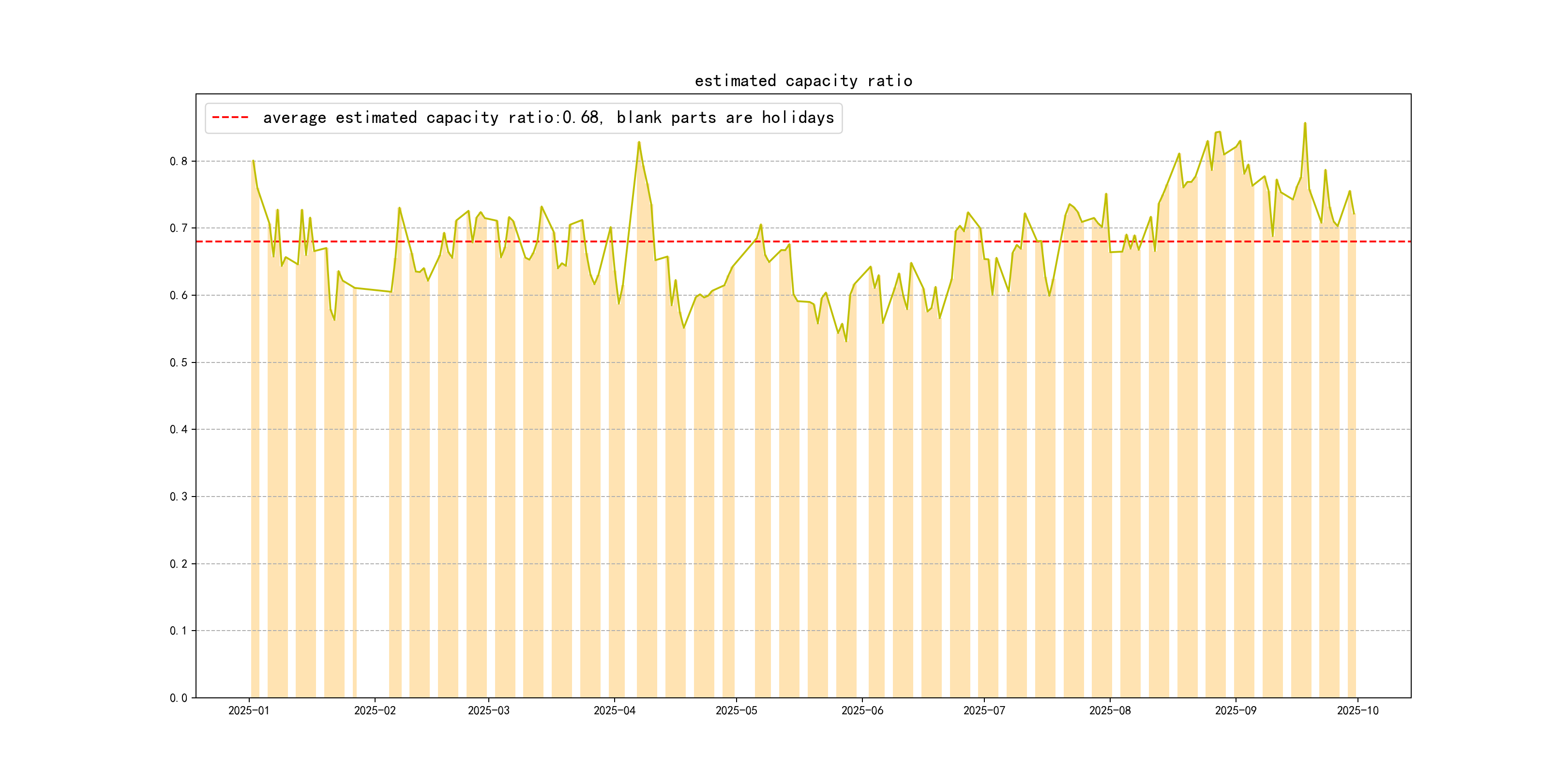Viewport: 1568px width, 784px height.
Task: Click the 2025-06 x-axis tick label
Action: click(x=862, y=710)
